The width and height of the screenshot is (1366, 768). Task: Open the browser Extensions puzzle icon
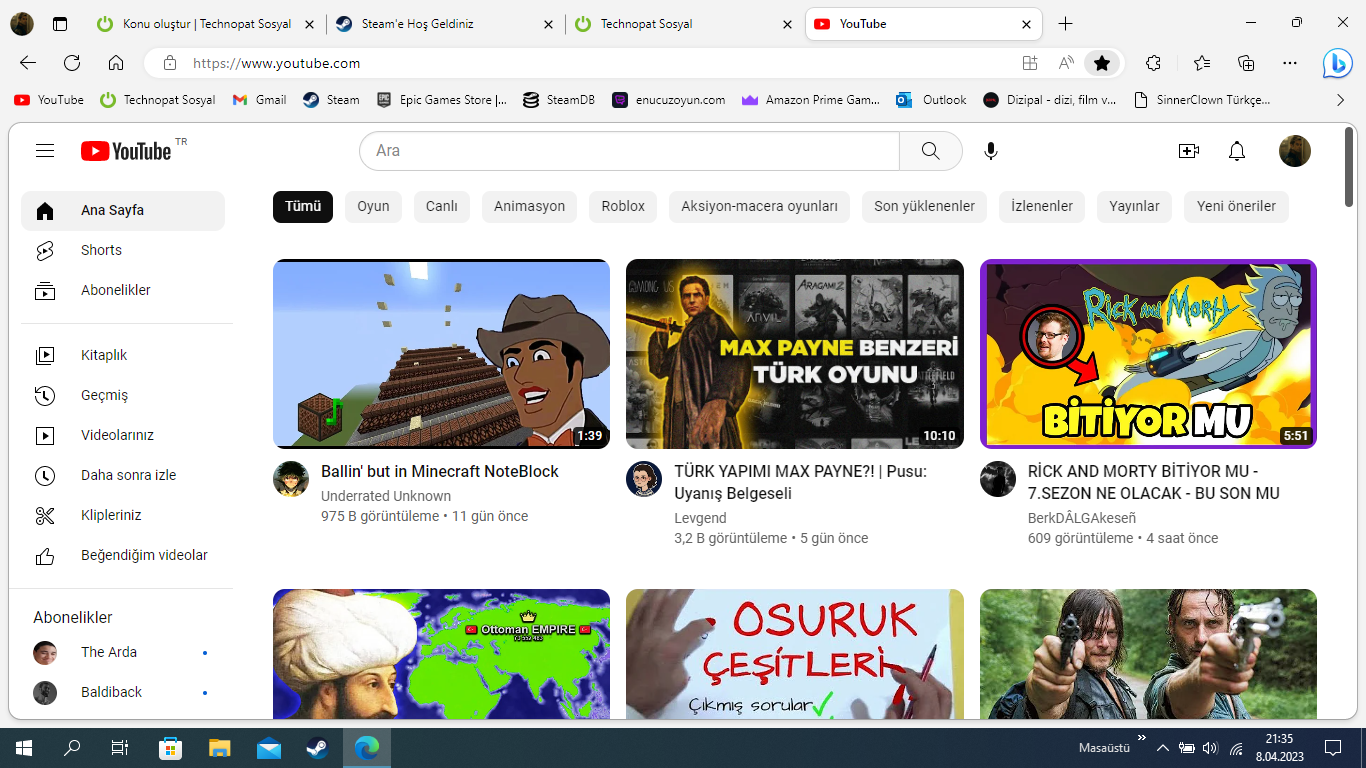(x=1153, y=63)
